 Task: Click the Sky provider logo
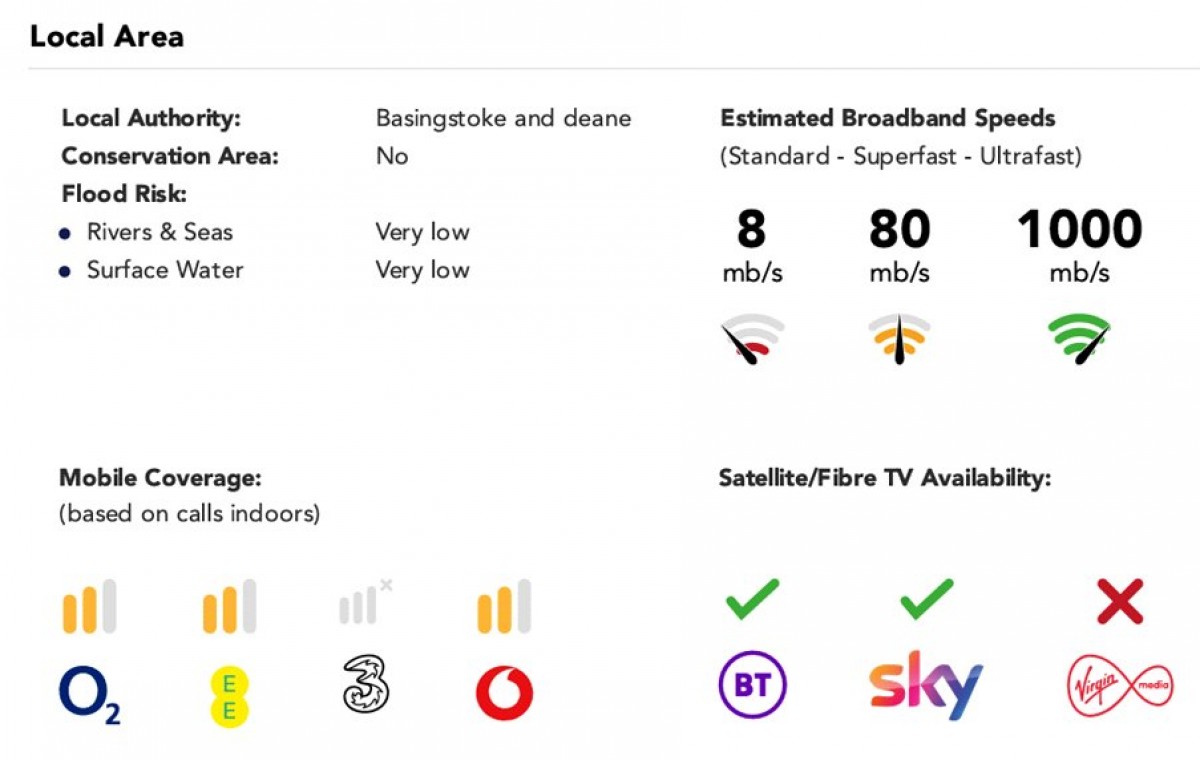tap(926, 685)
